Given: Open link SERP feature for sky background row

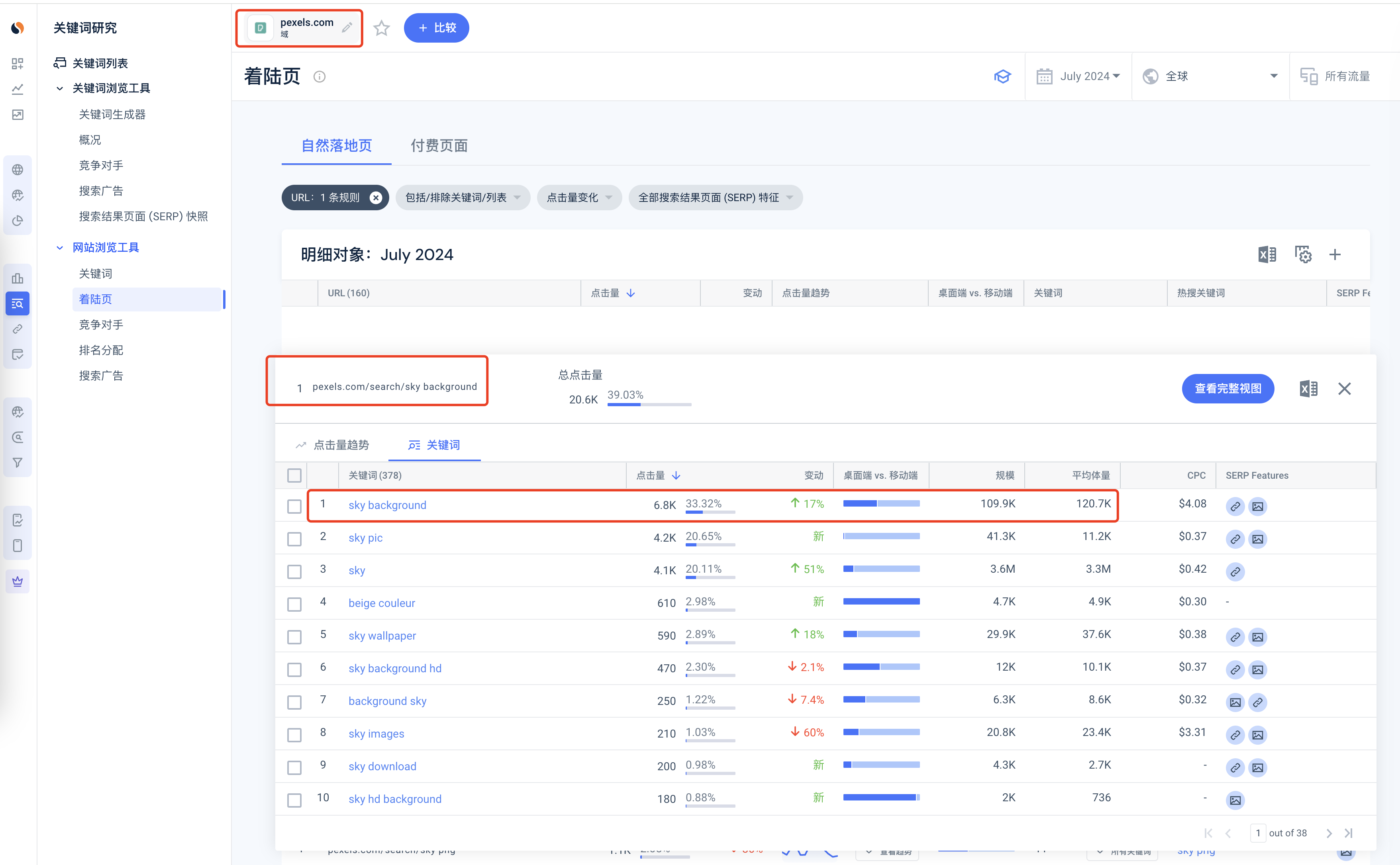Looking at the screenshot, I should coord(1235,506).
